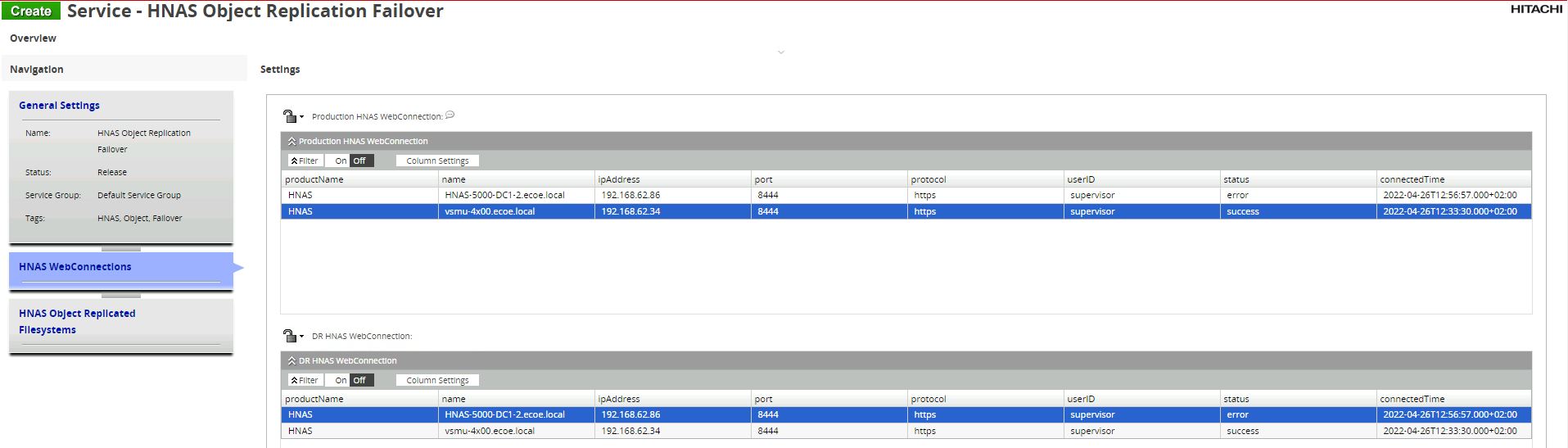Select vsmu-4x00.ecoe.local row in DR table
The width and height of the screenshot is (1568, 448).
point(906,431)
